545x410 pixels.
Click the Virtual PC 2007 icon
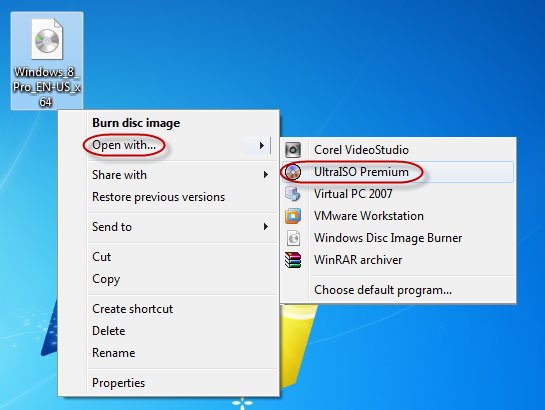(293, 194)
